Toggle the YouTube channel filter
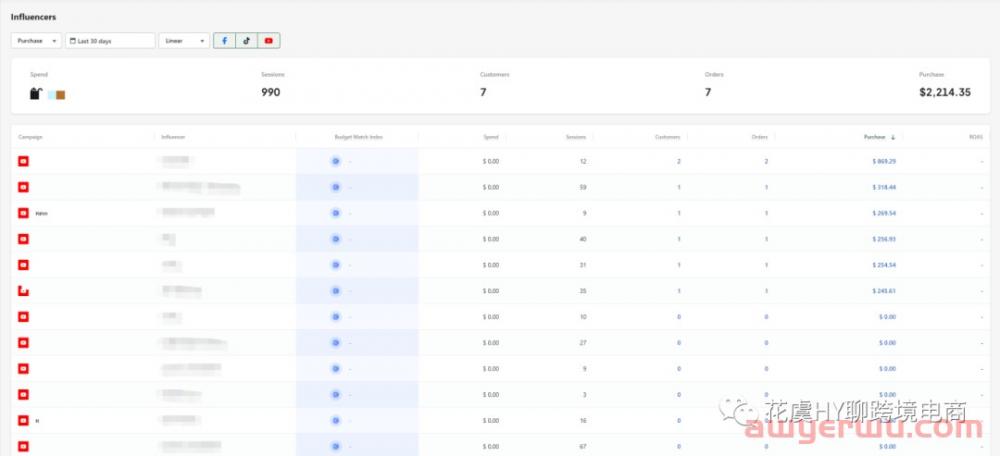The width and height of the screenshot is (1000, 456). 268,41
